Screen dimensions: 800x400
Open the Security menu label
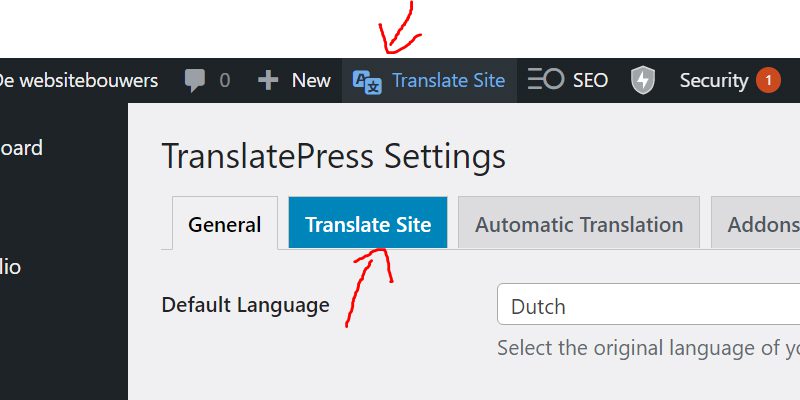point(714,81)
